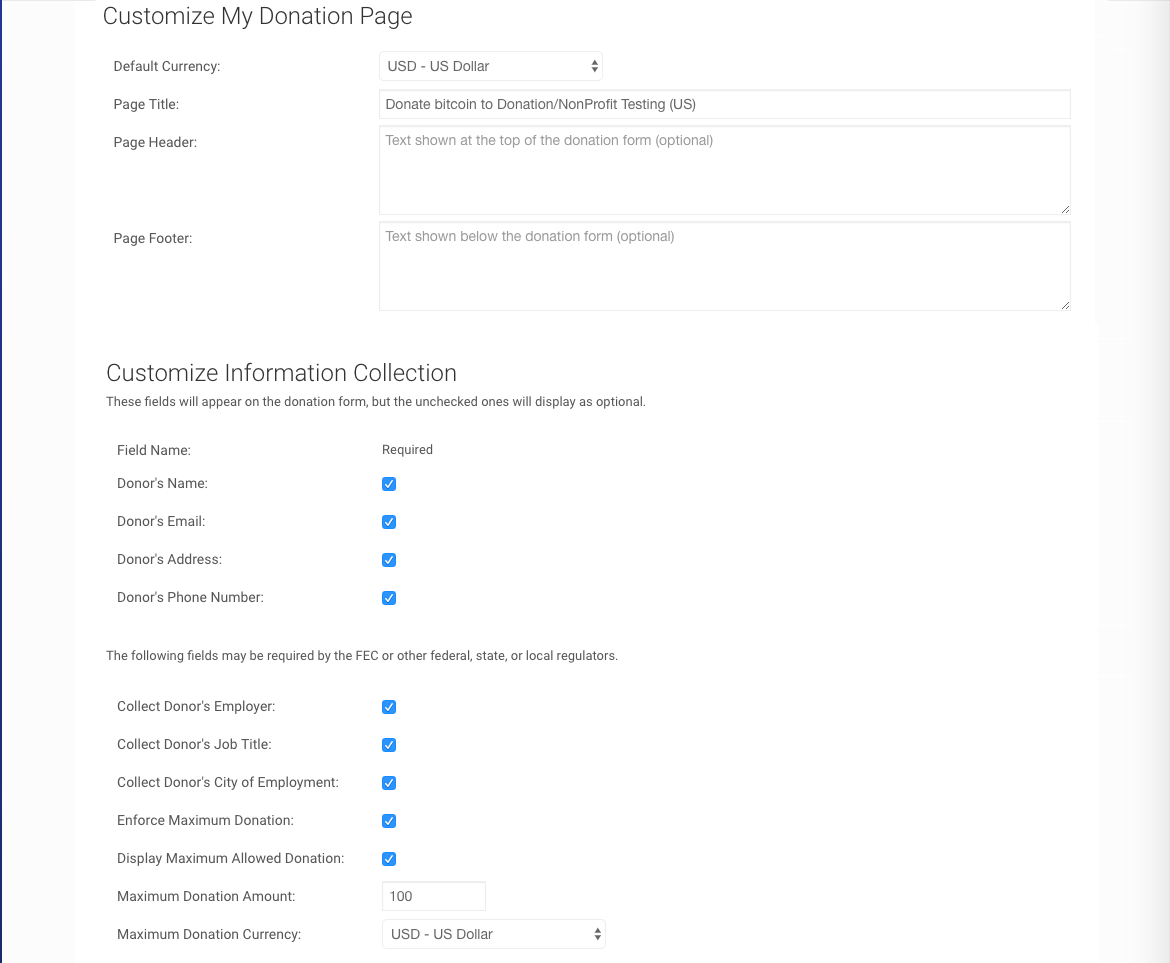Click the 'Collect Donor's Job Title:' label
The height and width of the screenshot is (963, 1170).
[x=194, y=744]
